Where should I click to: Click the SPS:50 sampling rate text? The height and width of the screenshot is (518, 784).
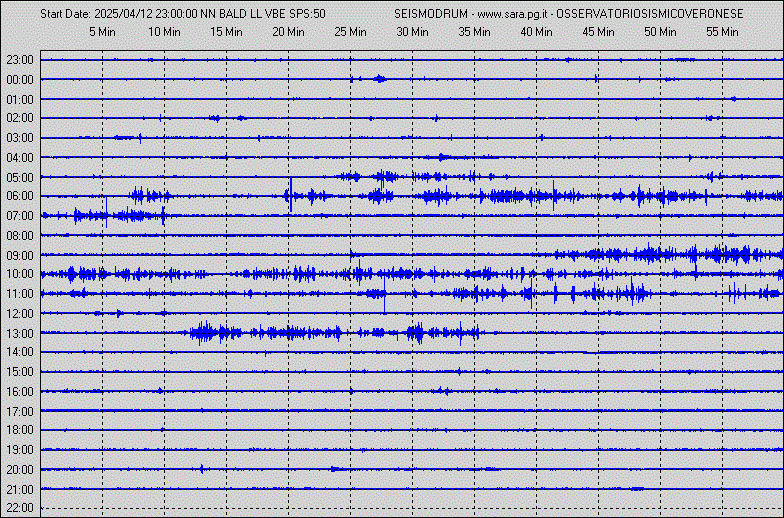(x=308, y=14)
